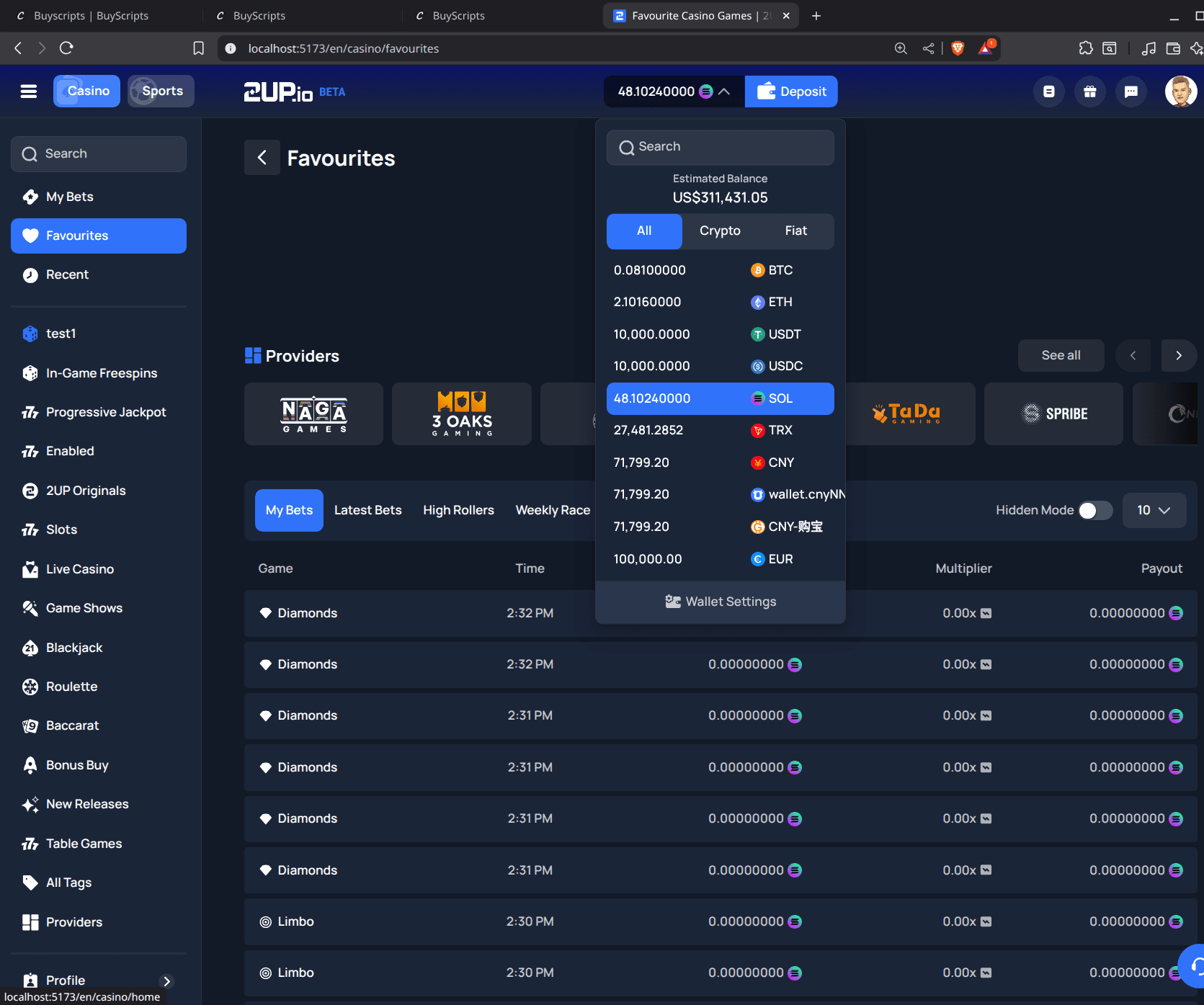Open the user avatar profile
Viewport: 1204px width, 1005px height.
[1180, 91]
